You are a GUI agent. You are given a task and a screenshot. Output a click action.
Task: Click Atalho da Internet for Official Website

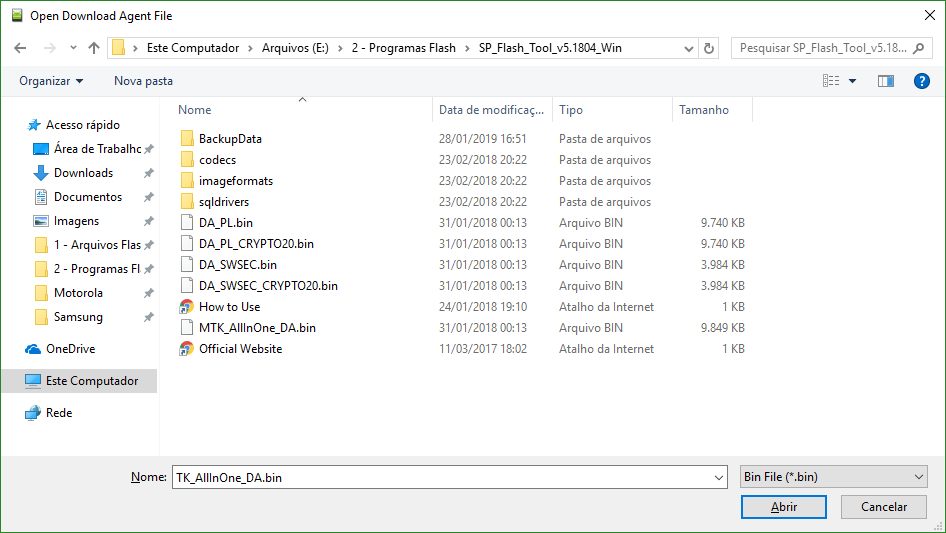click(x=606, y=349)
